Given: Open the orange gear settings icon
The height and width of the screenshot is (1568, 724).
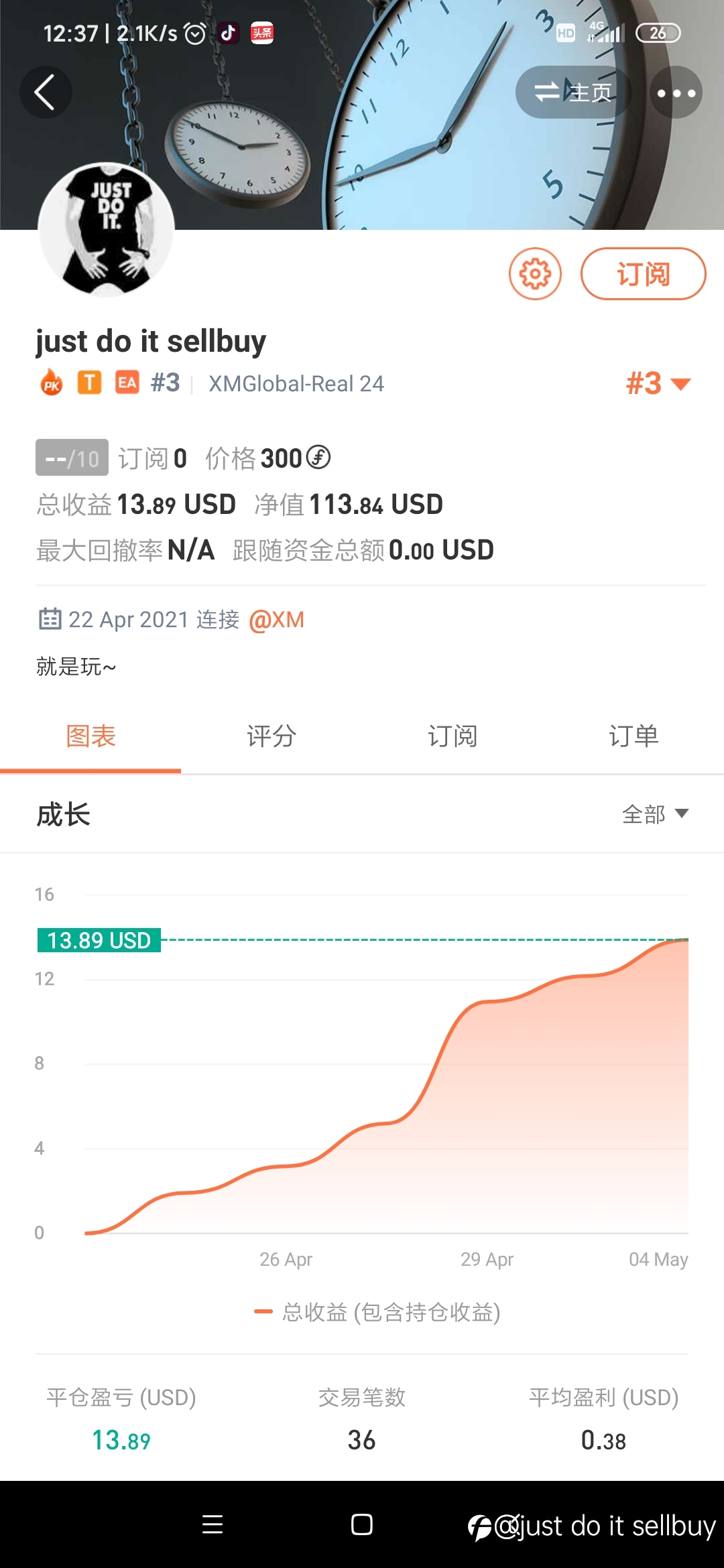Looking at the screenshot, I should pyautogui.click(x=535, y=273).
